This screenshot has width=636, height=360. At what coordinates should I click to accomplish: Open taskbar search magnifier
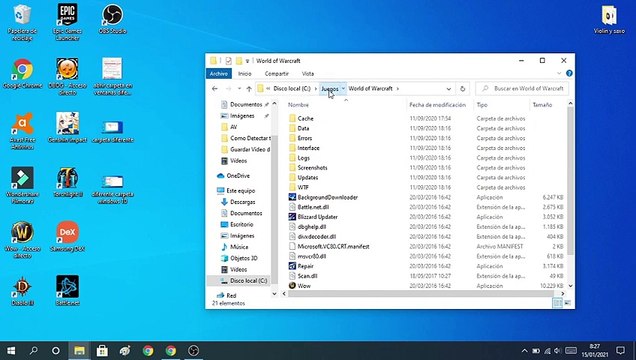34,350
